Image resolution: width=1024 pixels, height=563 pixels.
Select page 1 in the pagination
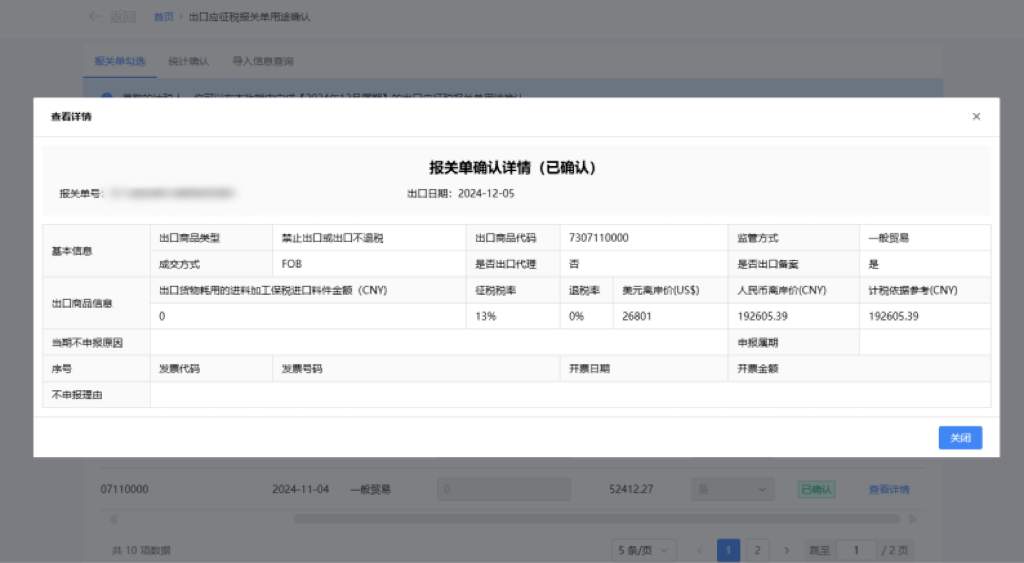point(729,550)
